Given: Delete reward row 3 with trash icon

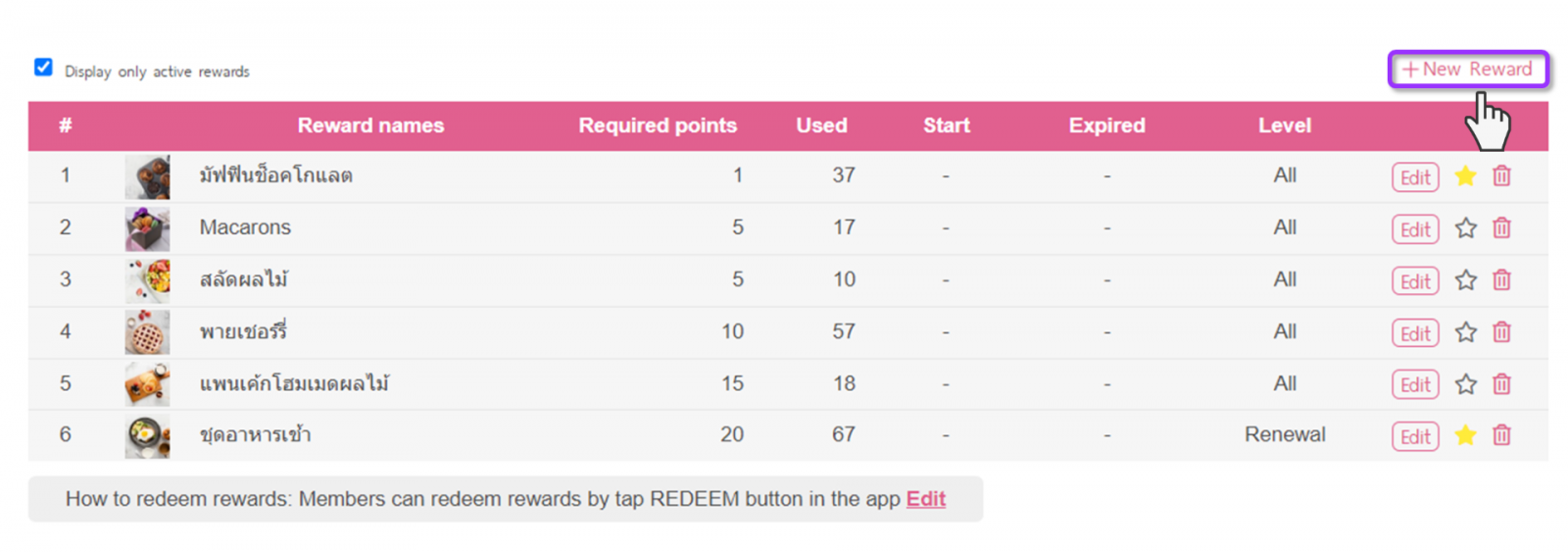Looking at the screenshot, I should (1501, 280).
